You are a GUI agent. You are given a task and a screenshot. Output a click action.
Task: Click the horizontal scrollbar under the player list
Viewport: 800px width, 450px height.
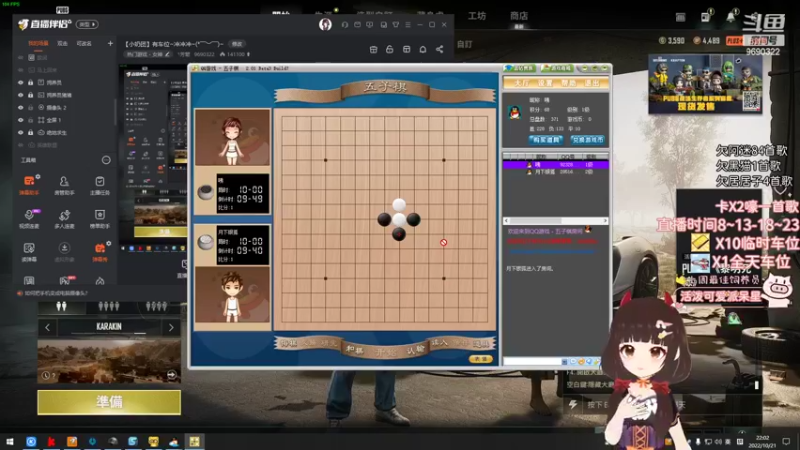(556, 221)
